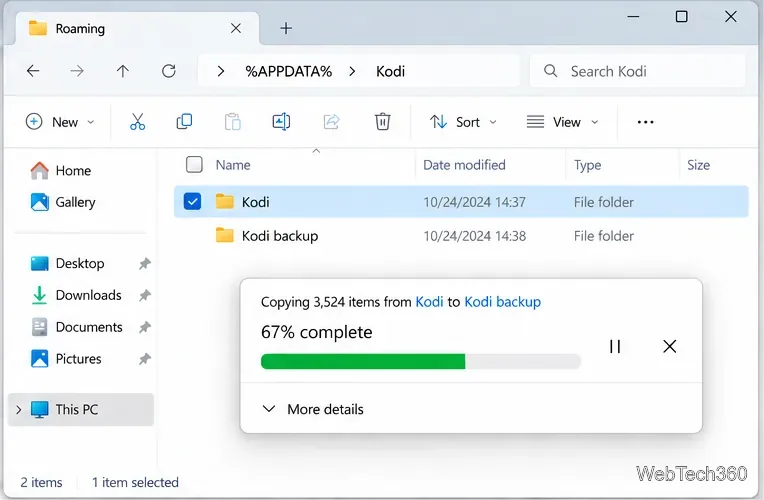Click the Kodi source link in dialog

429,302
